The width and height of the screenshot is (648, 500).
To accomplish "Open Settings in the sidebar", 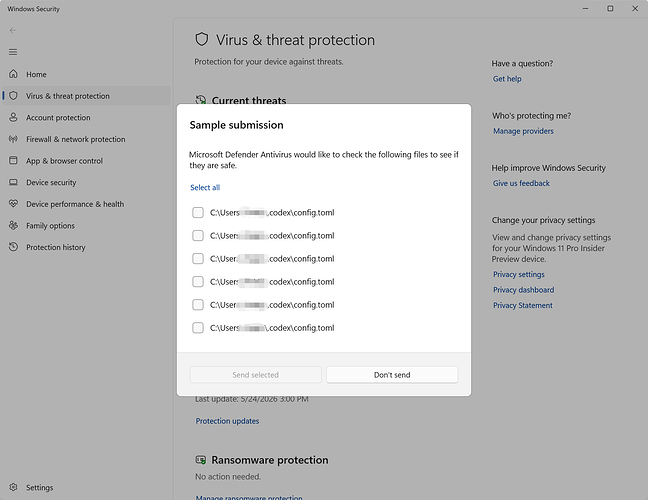I will pyautogui.click(x=86, y=488).
